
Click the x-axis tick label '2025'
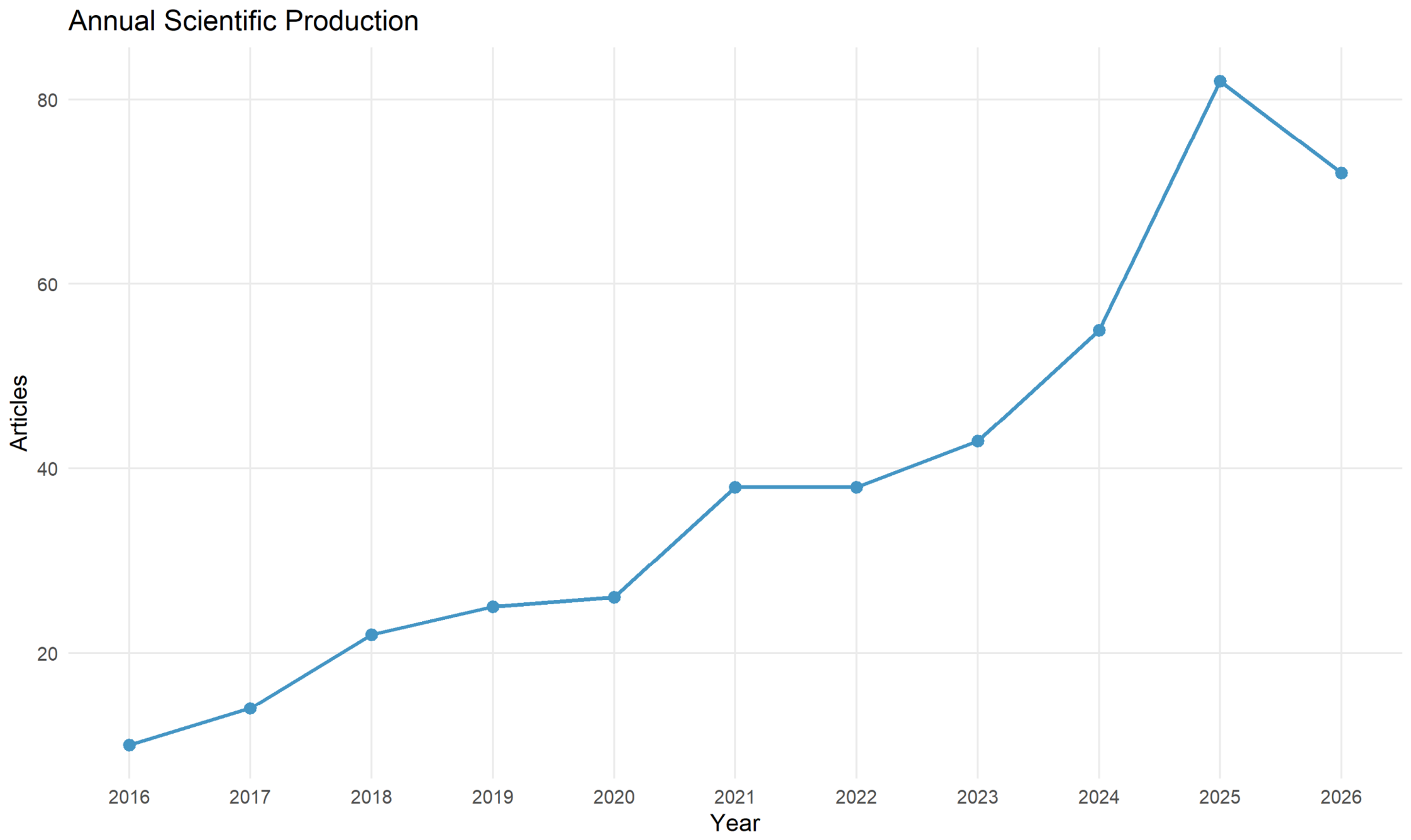coord(1220,797)
